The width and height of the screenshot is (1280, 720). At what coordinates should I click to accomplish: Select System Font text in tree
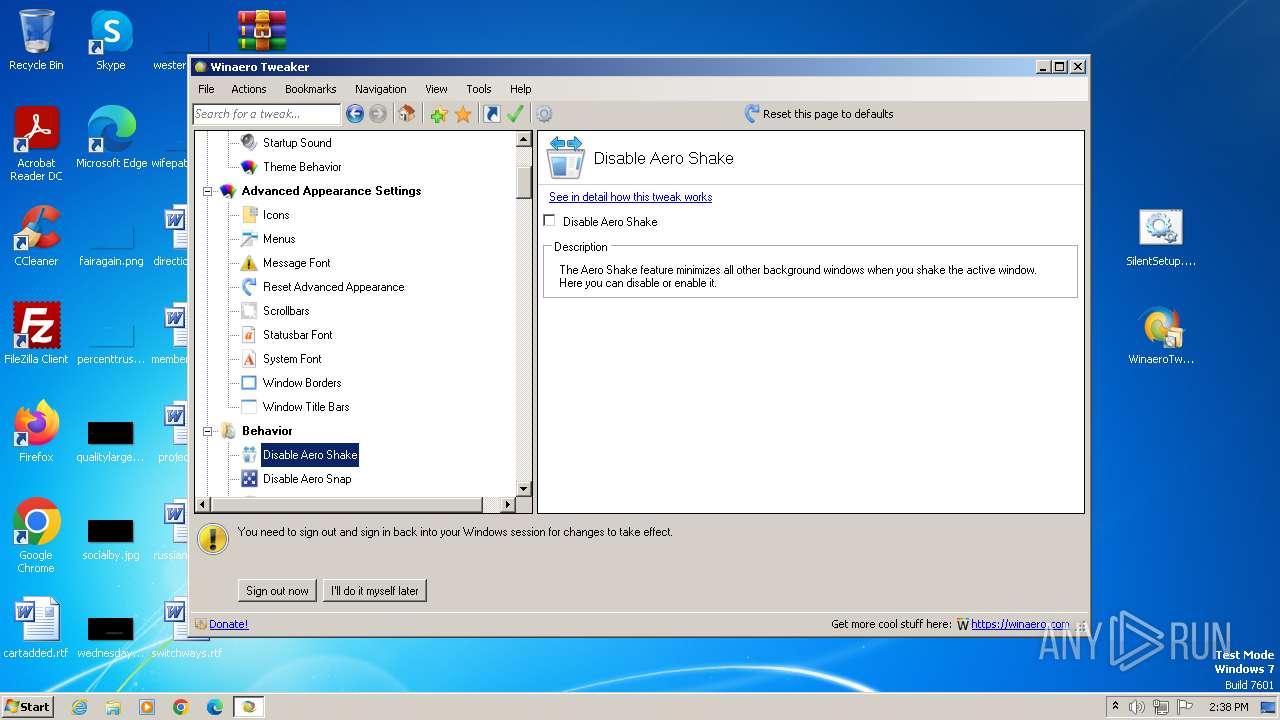click(292, 359)
